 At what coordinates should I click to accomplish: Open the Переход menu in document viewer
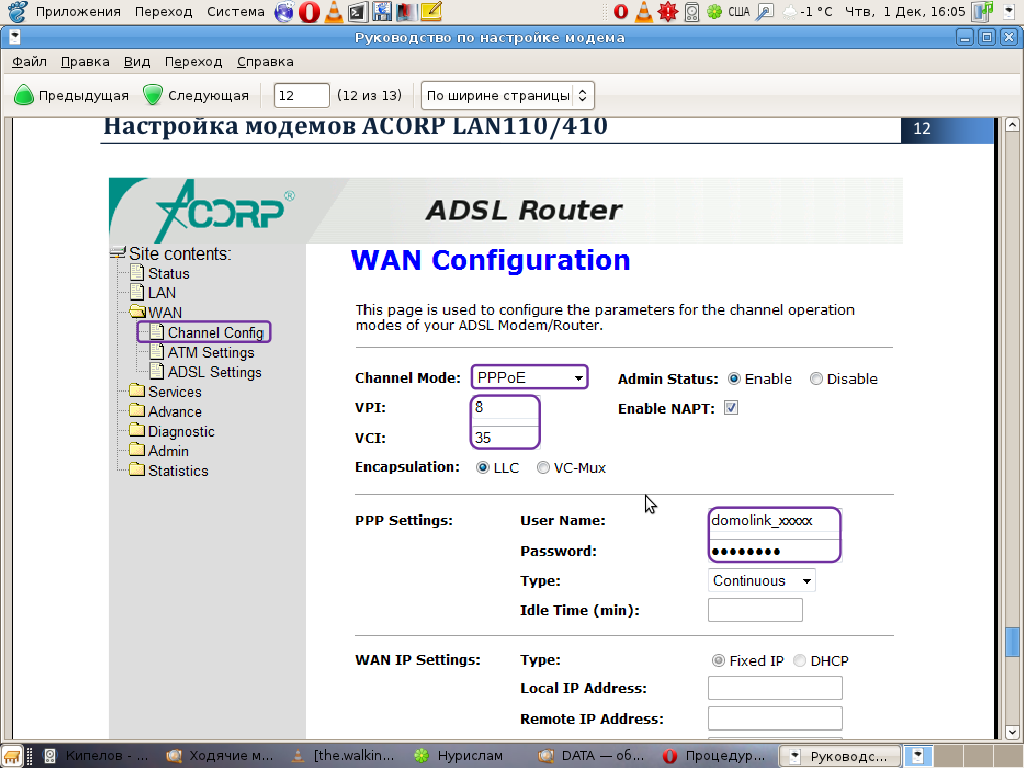coord(193,61)
